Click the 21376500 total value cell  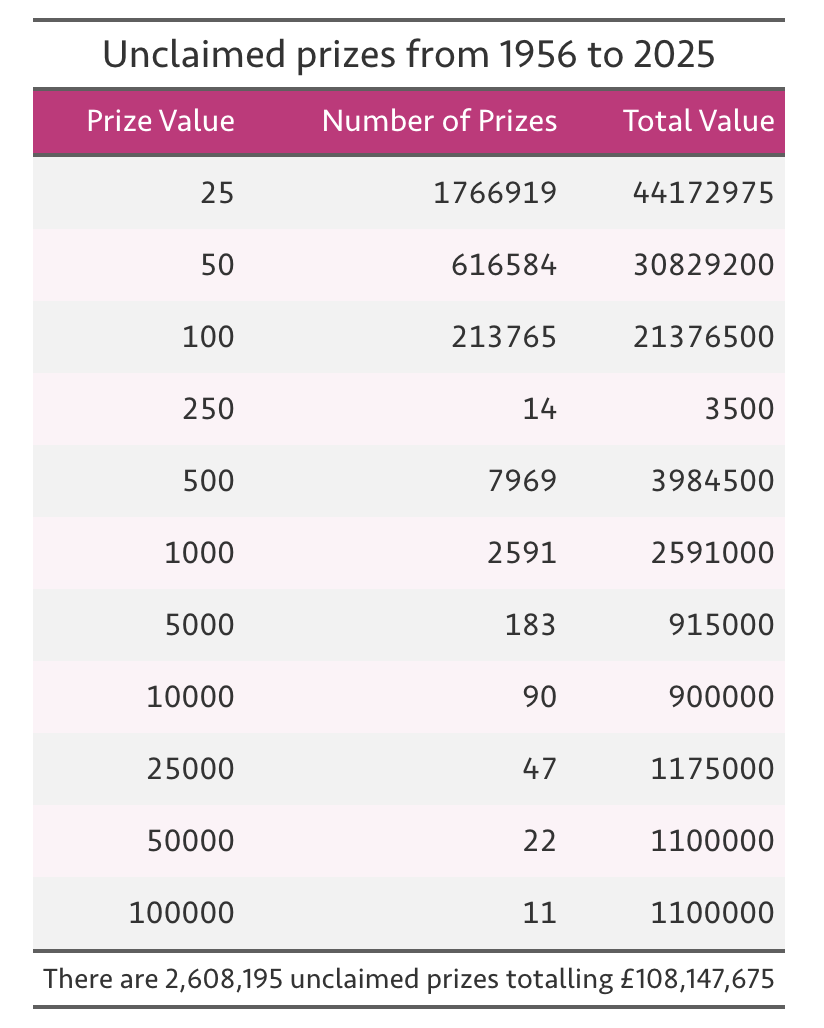pos(703,337)
